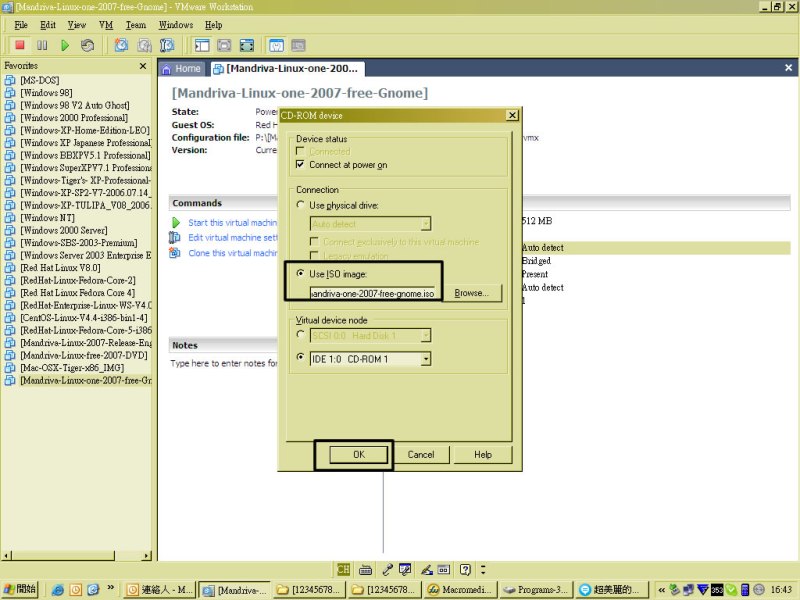
Task: Switch to the Macromedi... taskbar window
Action: pos(459,590)
